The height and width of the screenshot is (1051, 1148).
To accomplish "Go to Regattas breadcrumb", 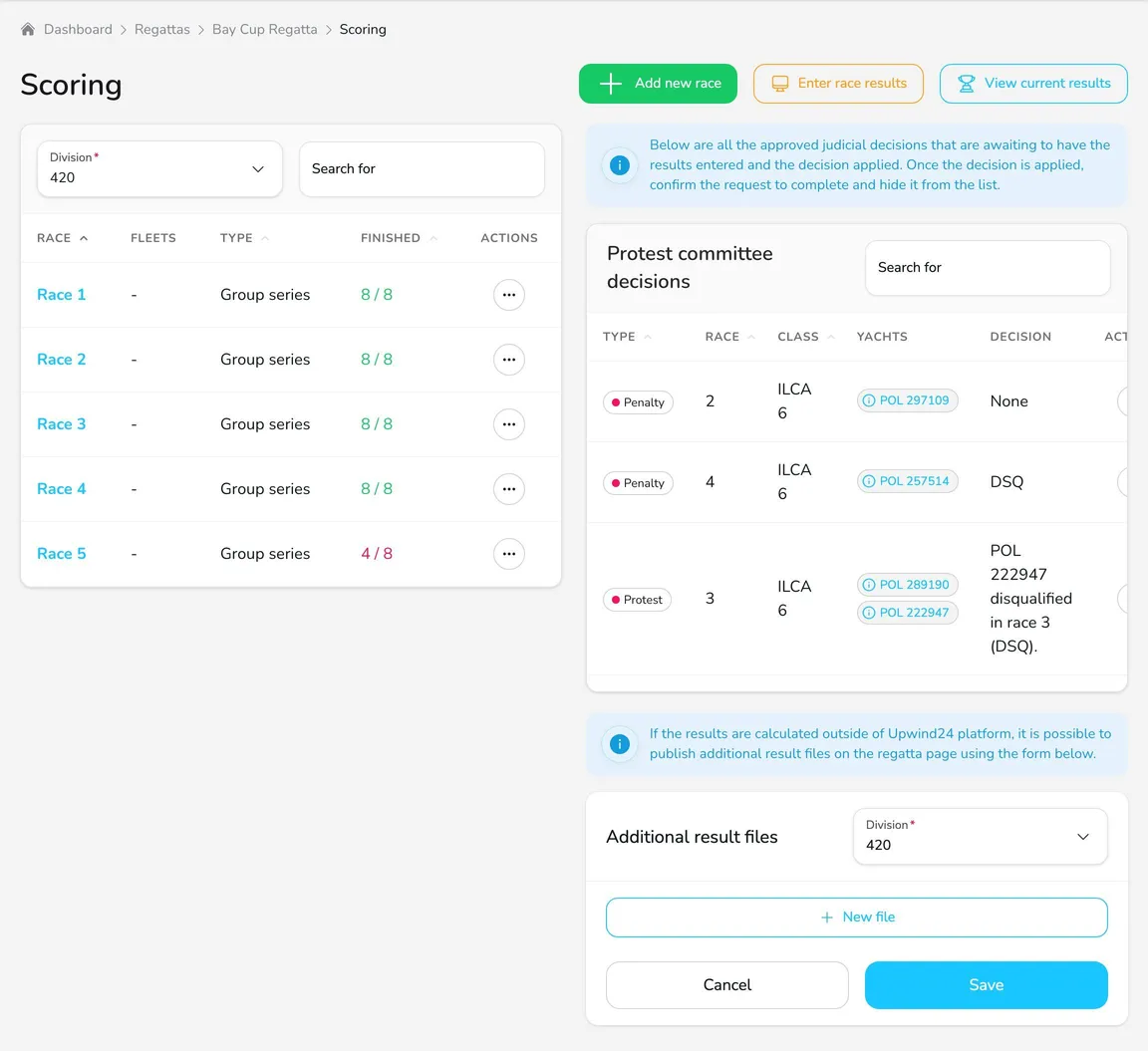I will [x=161, y=29].
